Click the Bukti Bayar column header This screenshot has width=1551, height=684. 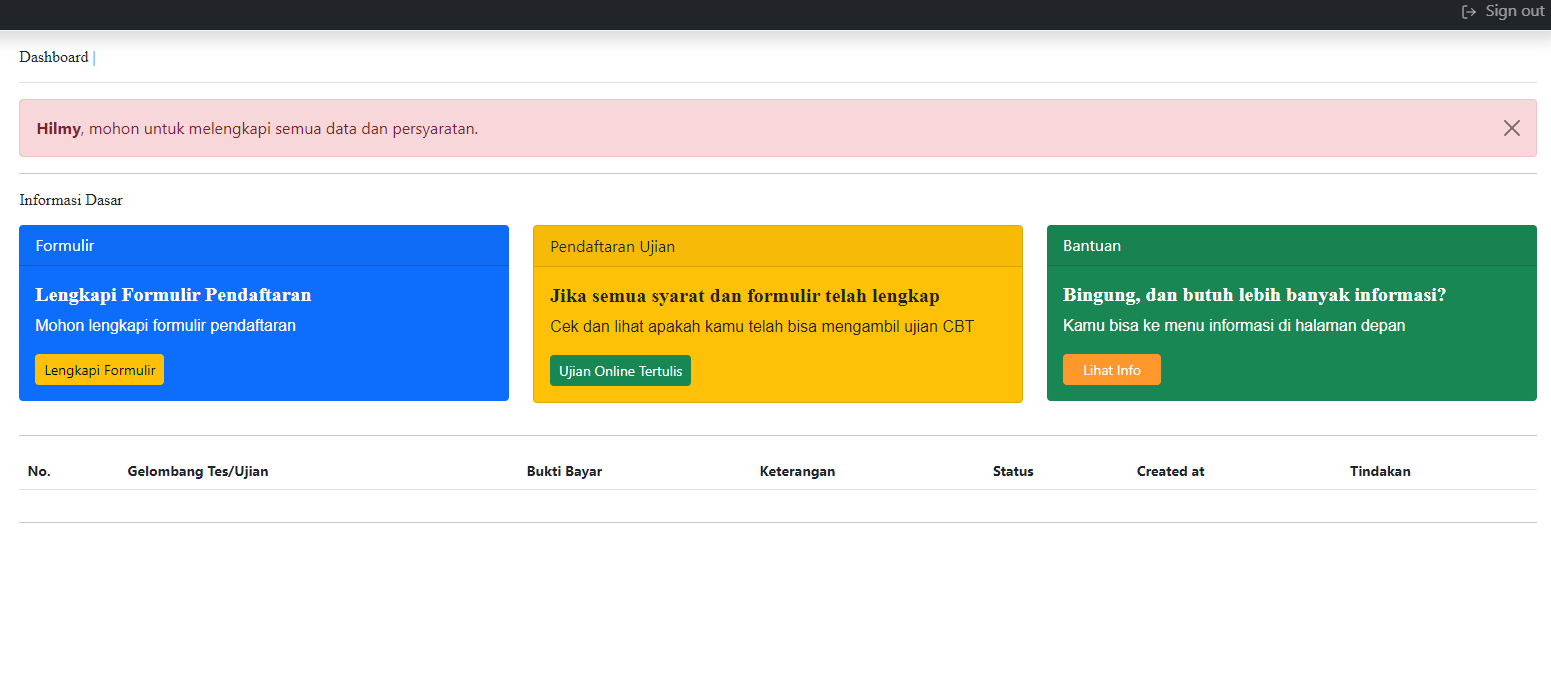[564, 472]
